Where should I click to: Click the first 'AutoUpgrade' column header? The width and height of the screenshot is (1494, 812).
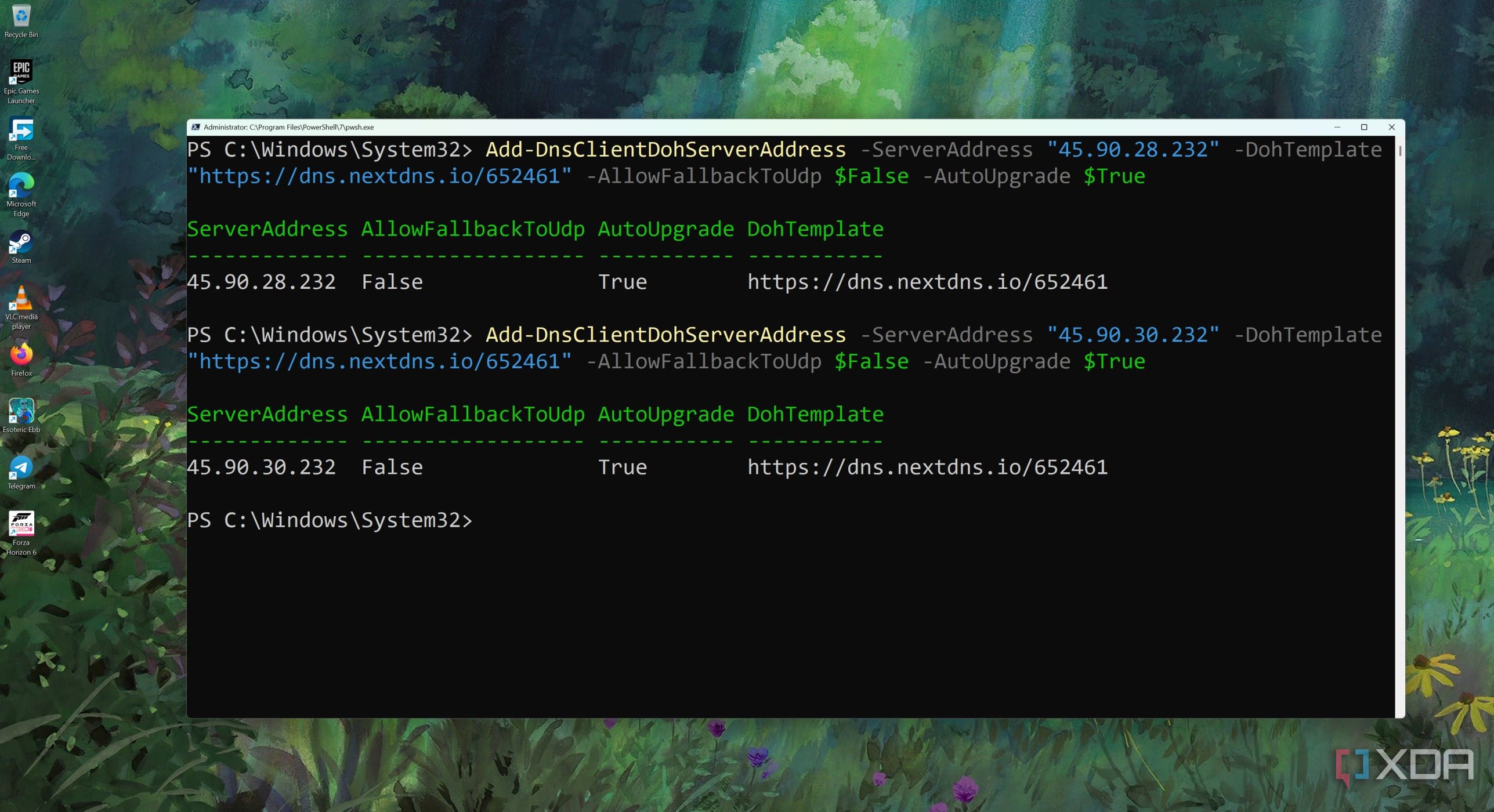coord(666,229)
